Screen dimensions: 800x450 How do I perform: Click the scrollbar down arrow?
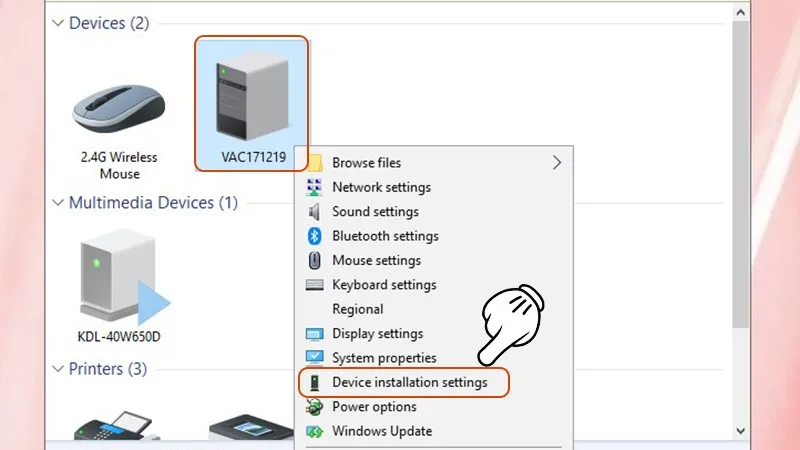coord(741,429)
